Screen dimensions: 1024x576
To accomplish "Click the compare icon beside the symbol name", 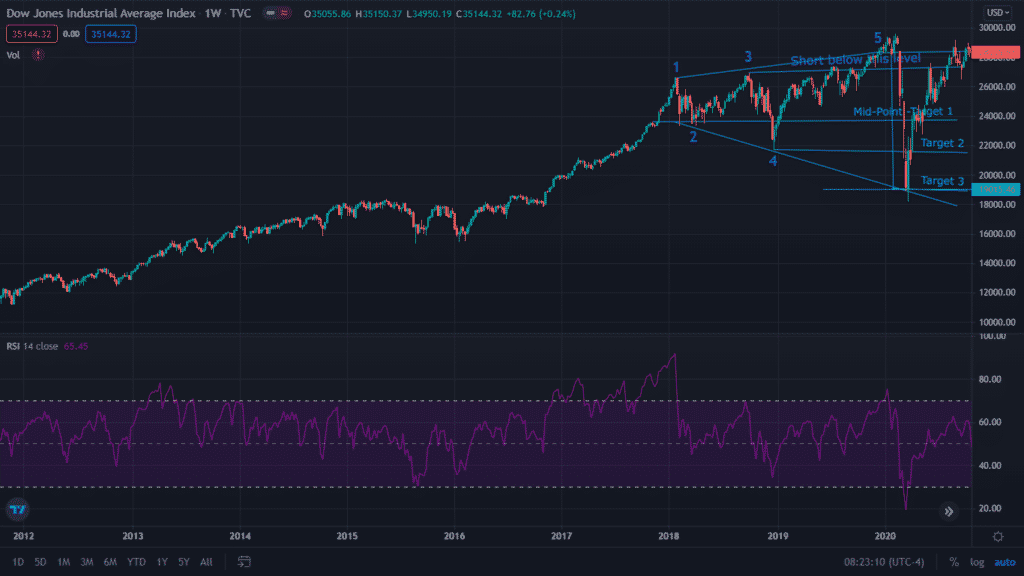I will click(x=283, y=14).
